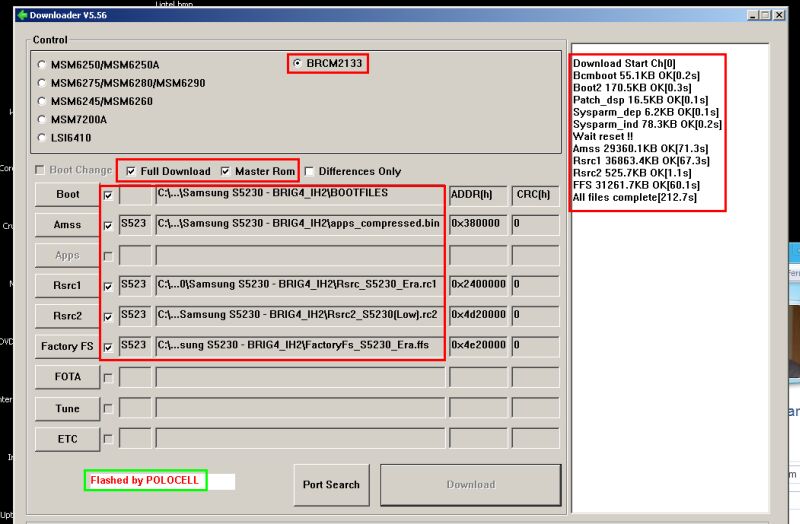Viewport: 800px width, 524px height.
Task: Click the empty Apps path field
Action: point(299,256)
